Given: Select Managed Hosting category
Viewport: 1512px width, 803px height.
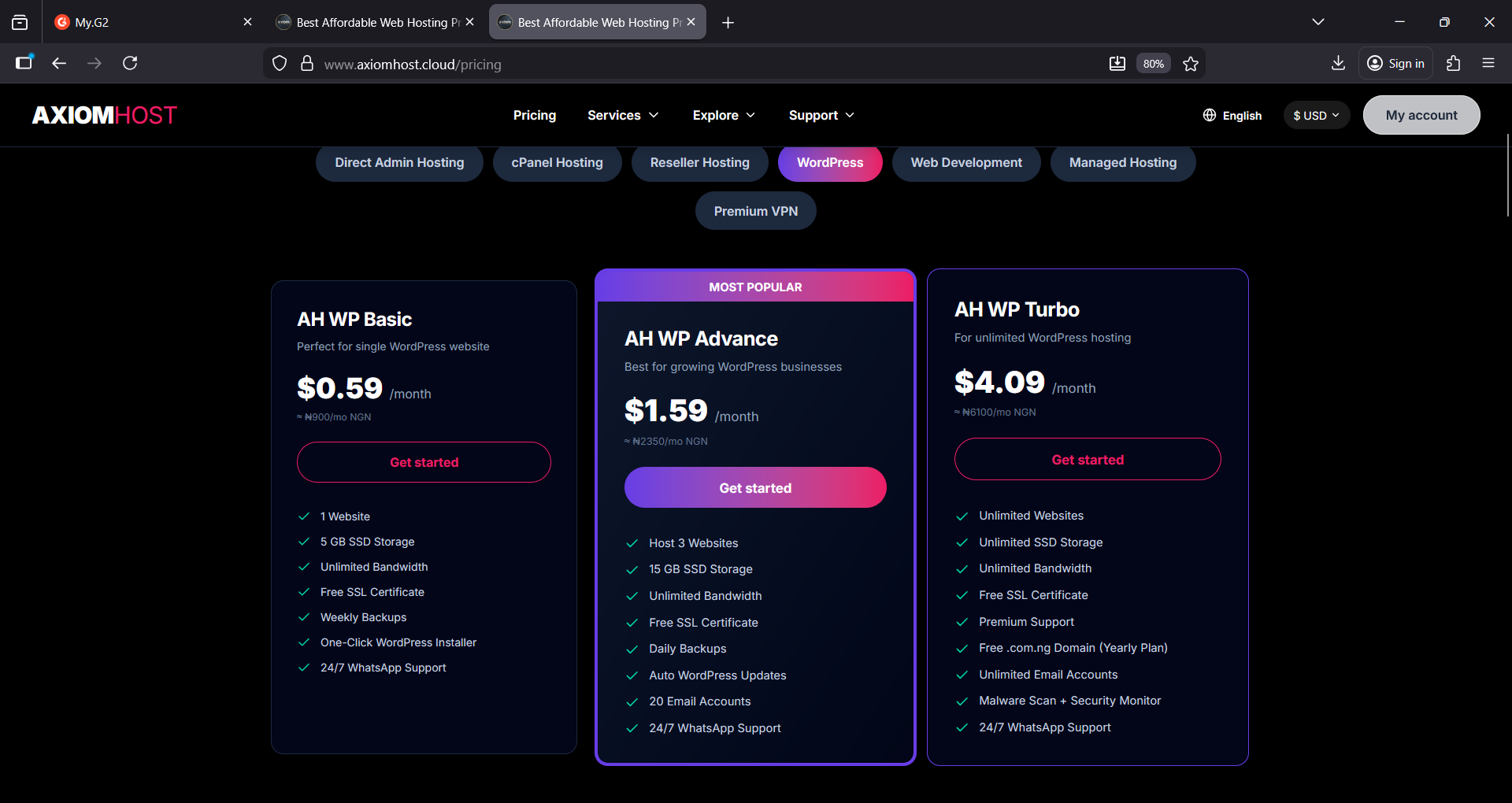Looking at the screenshot, I should pos(1123,163).
